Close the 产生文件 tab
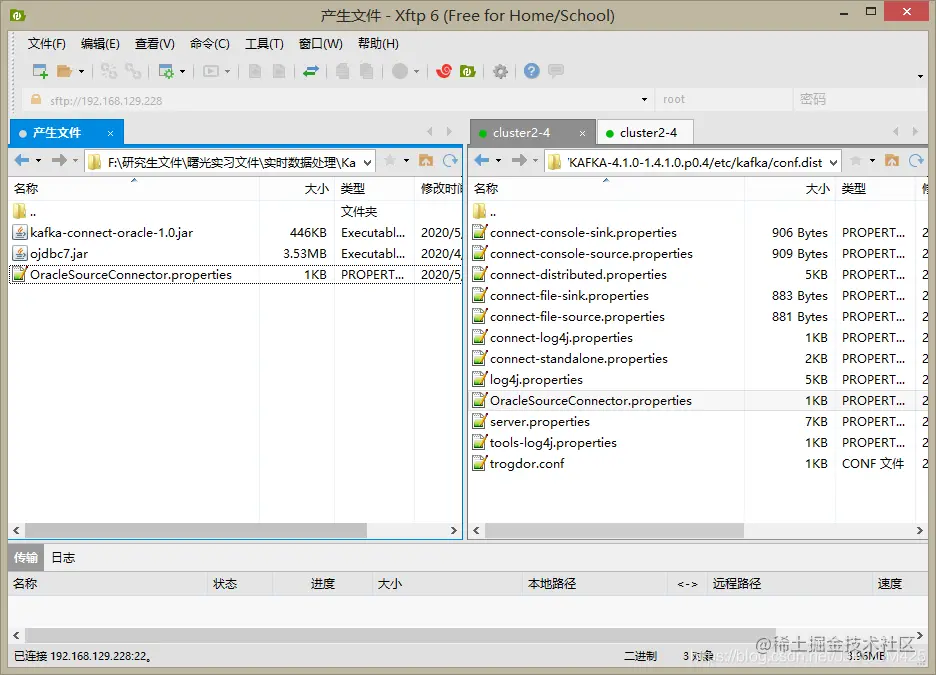 click(110, 133)
